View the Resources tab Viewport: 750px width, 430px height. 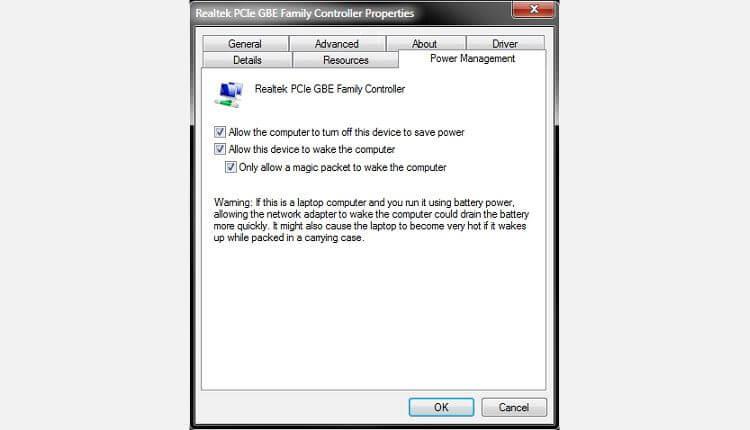345,60
